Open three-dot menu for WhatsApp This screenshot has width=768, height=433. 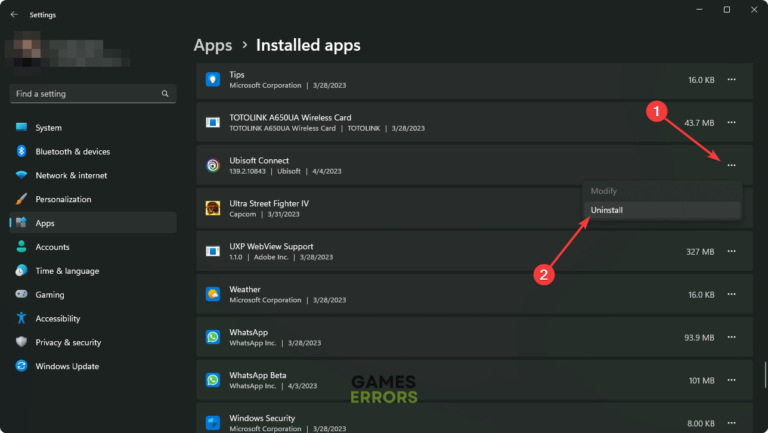point(732,337)
